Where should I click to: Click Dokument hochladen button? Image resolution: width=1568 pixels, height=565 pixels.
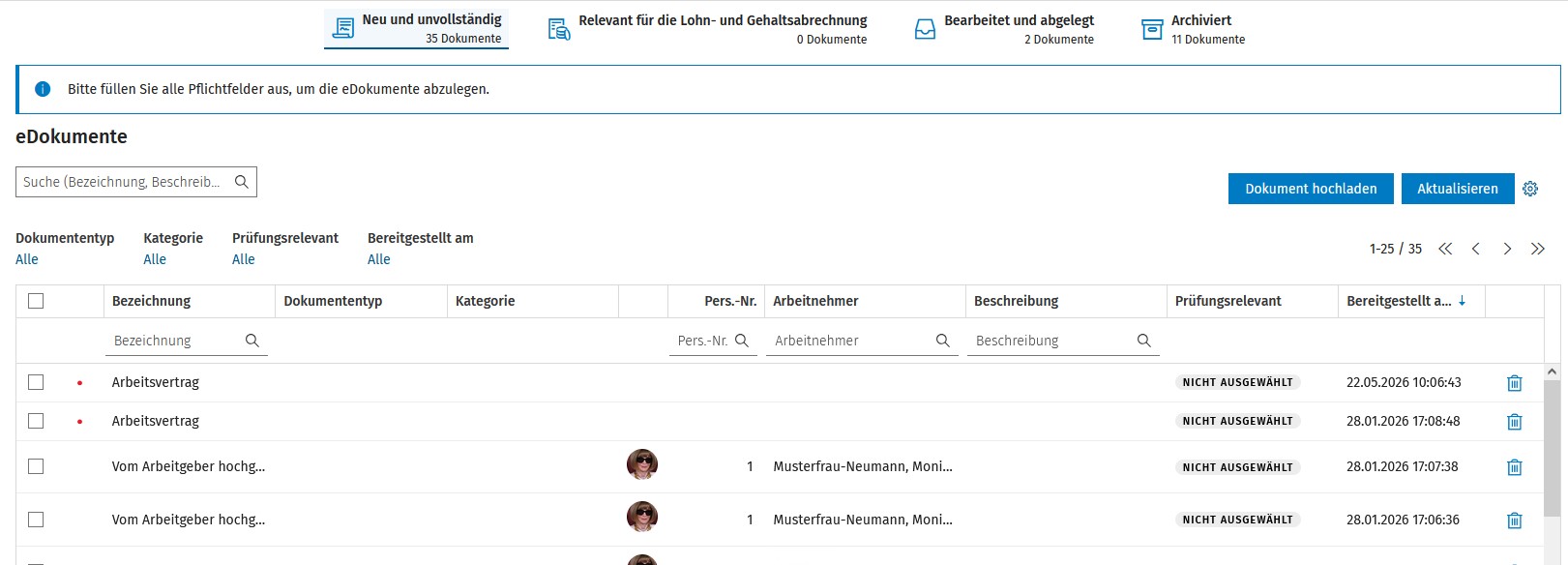(1311, 189)
